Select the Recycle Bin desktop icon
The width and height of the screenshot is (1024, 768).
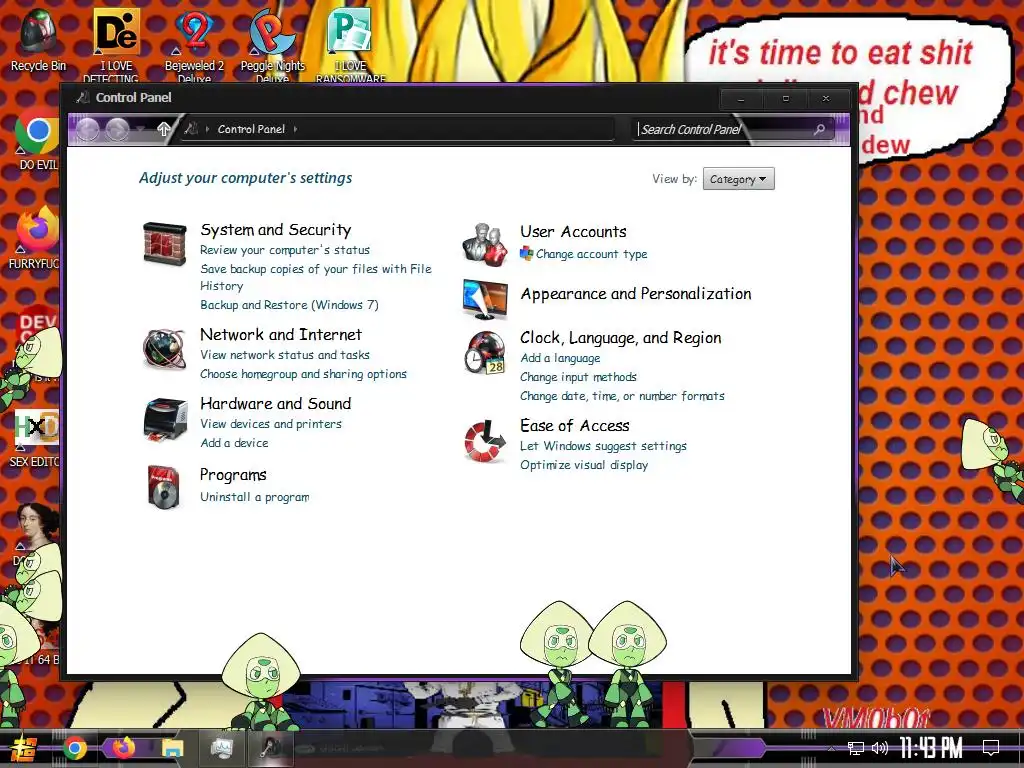click(x=38, y=40)
